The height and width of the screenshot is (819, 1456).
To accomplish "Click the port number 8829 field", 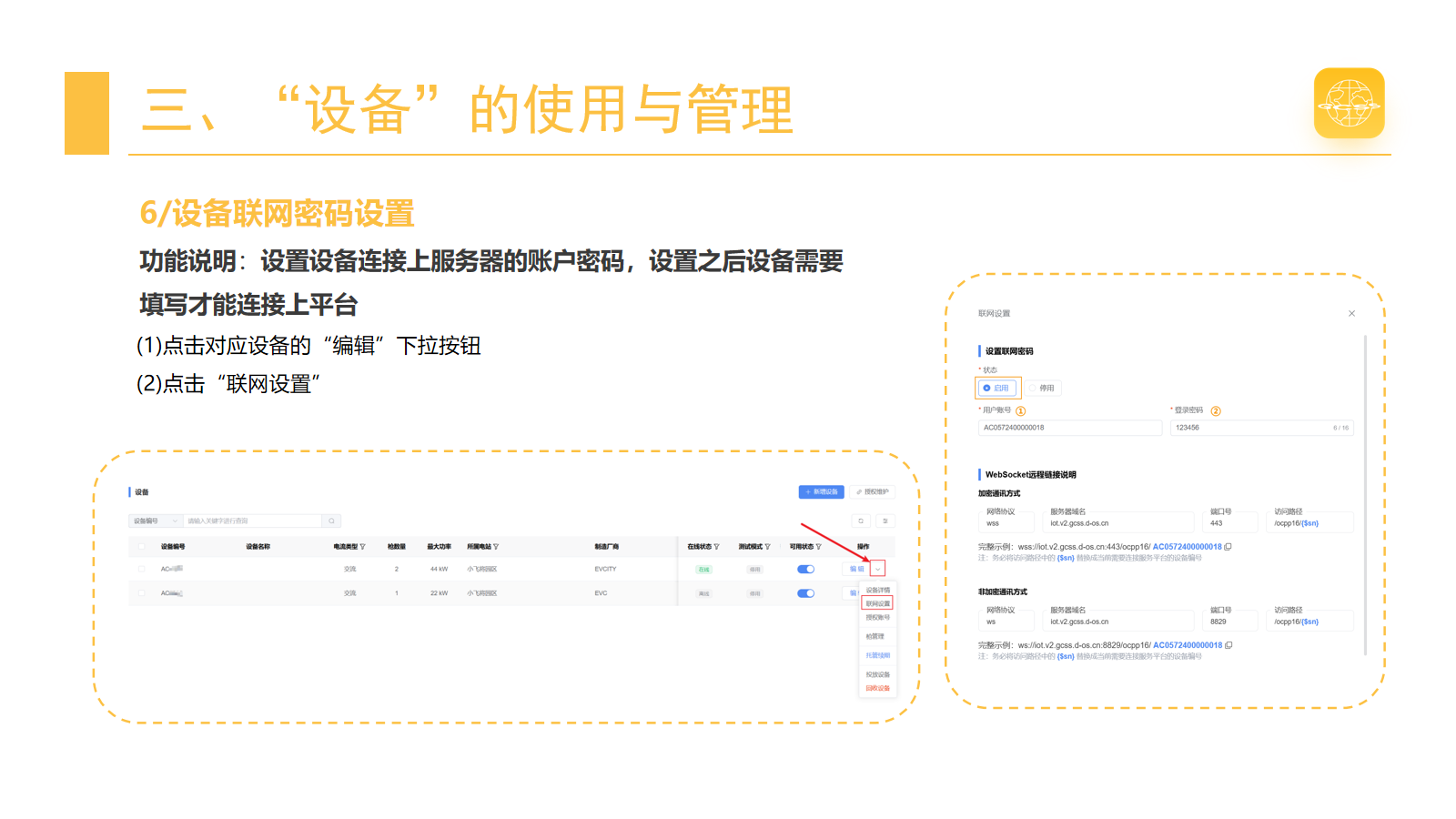I will [x=1229, y=622].
